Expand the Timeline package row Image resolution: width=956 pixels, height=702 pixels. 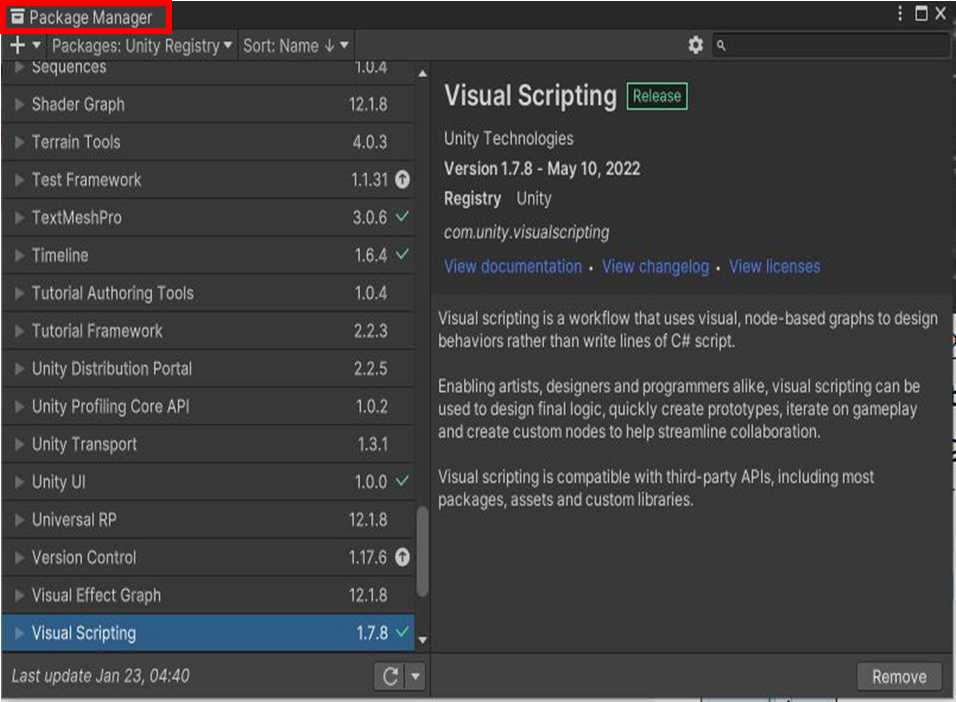(x=20, y=256)
